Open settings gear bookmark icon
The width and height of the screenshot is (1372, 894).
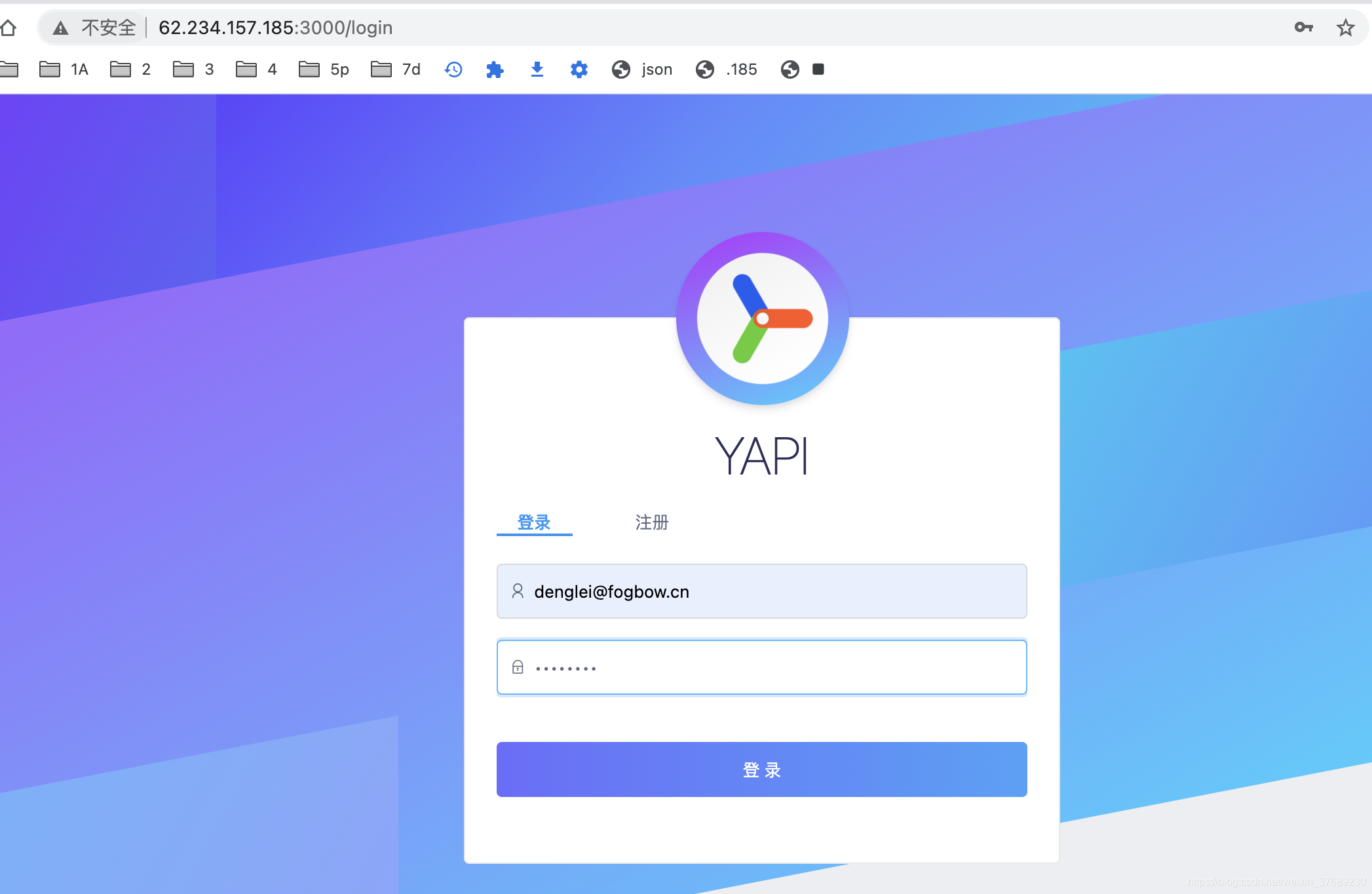tap(579, 69)
